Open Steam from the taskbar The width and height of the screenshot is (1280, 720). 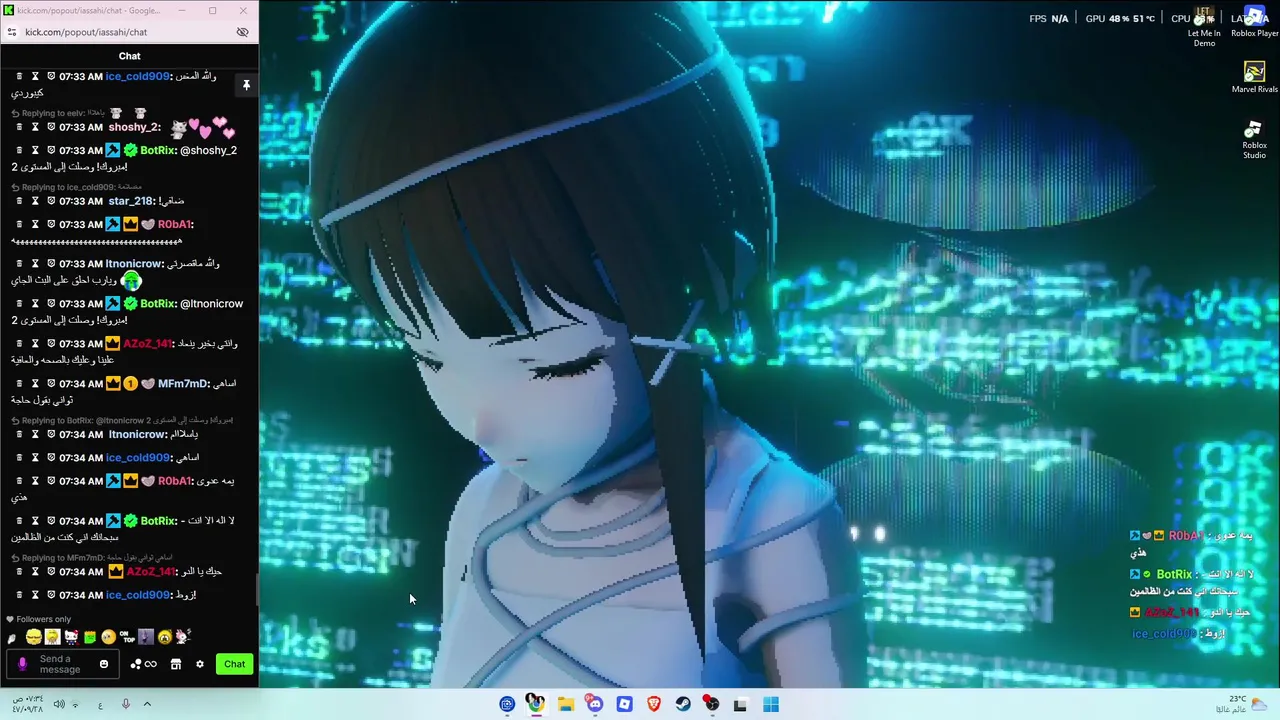coord(683,704)
